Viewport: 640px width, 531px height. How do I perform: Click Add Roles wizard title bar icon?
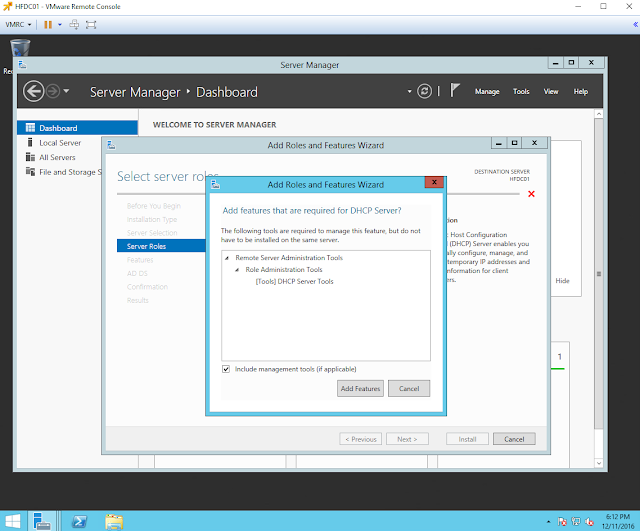[111, 145]
